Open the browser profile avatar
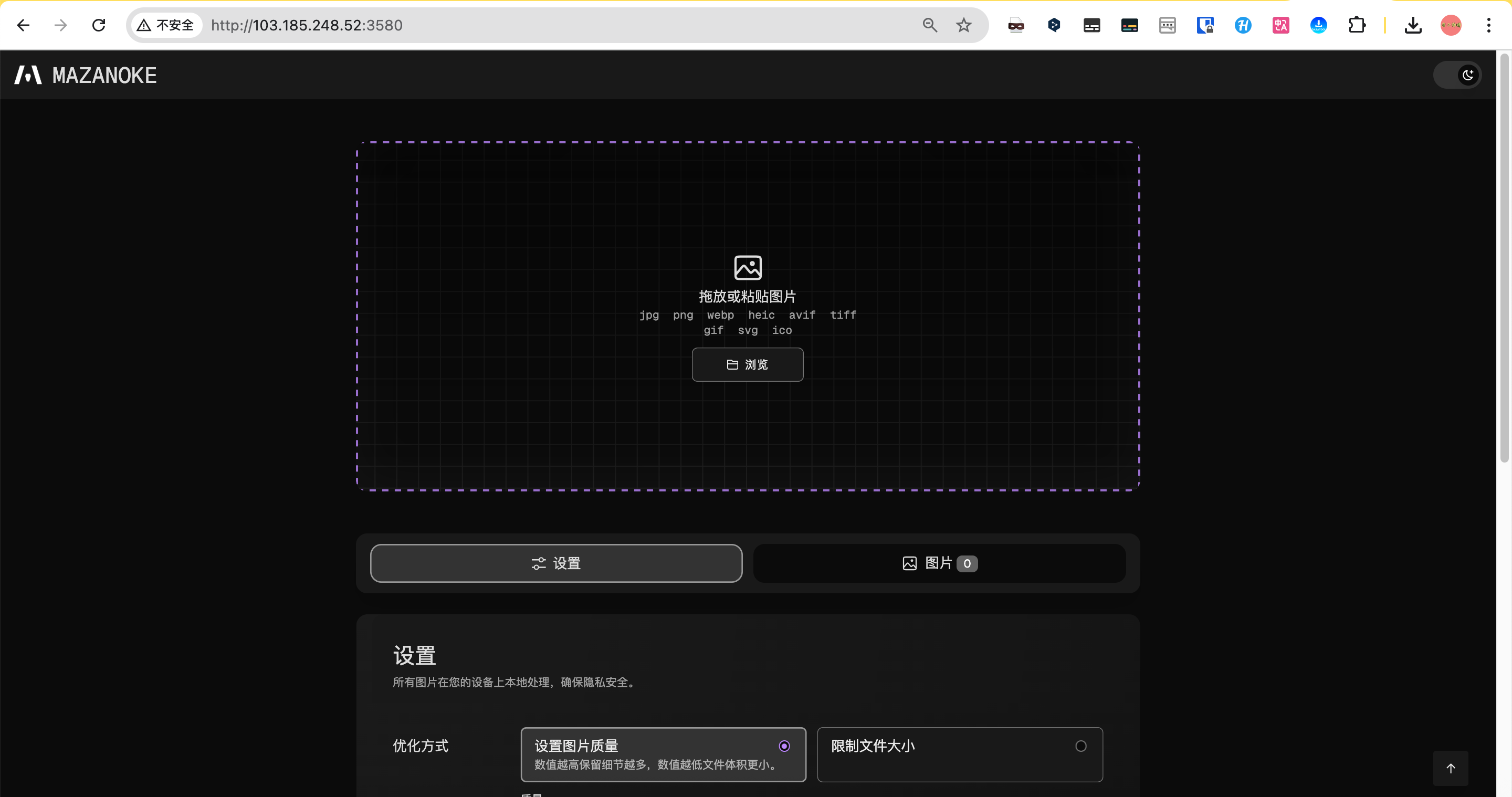This screenshot has height=797, width=1512. 1451,25
